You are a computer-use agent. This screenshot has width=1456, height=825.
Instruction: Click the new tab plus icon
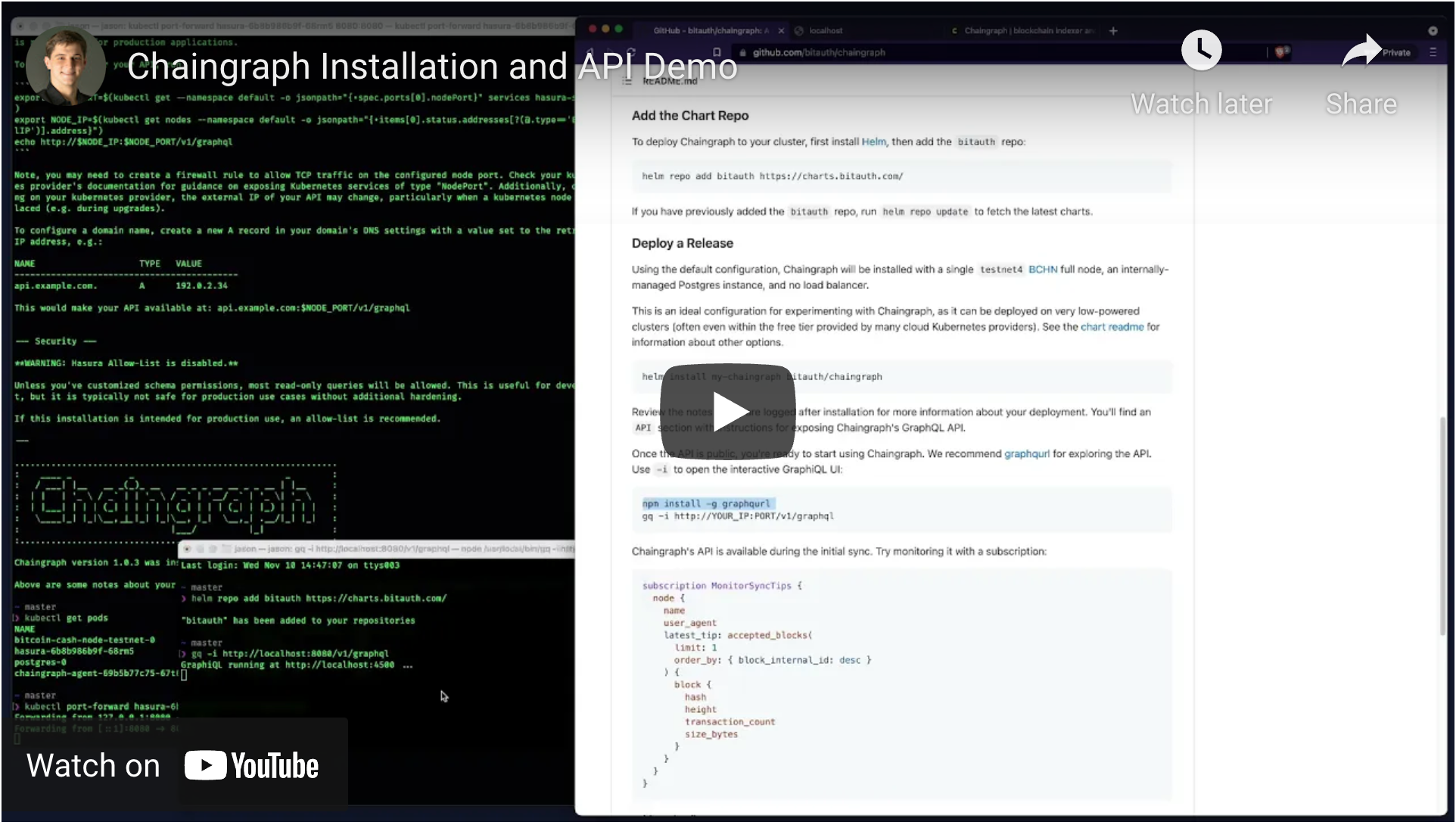point(1113,31)
